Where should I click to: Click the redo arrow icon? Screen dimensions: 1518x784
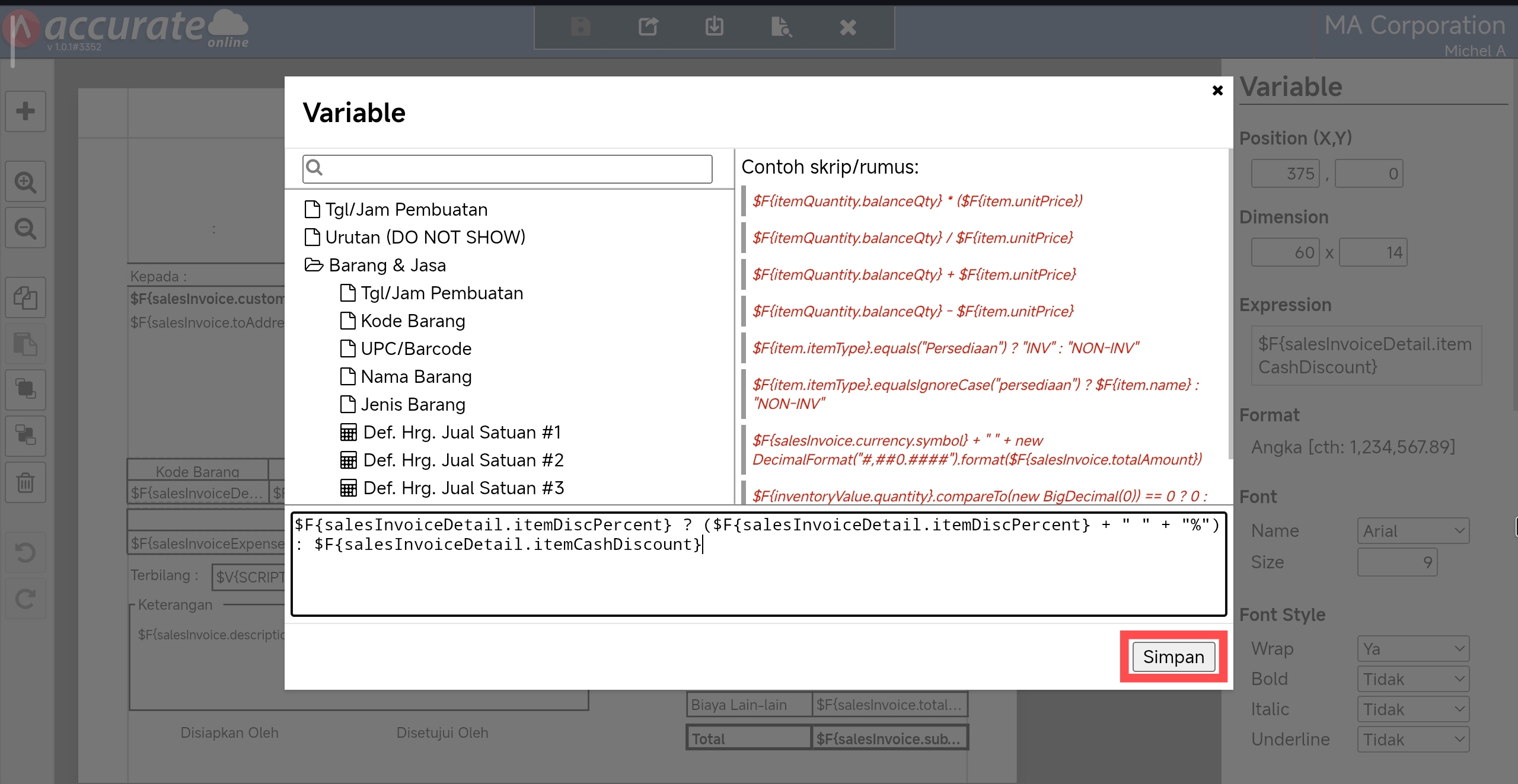[x=25, y=599]
